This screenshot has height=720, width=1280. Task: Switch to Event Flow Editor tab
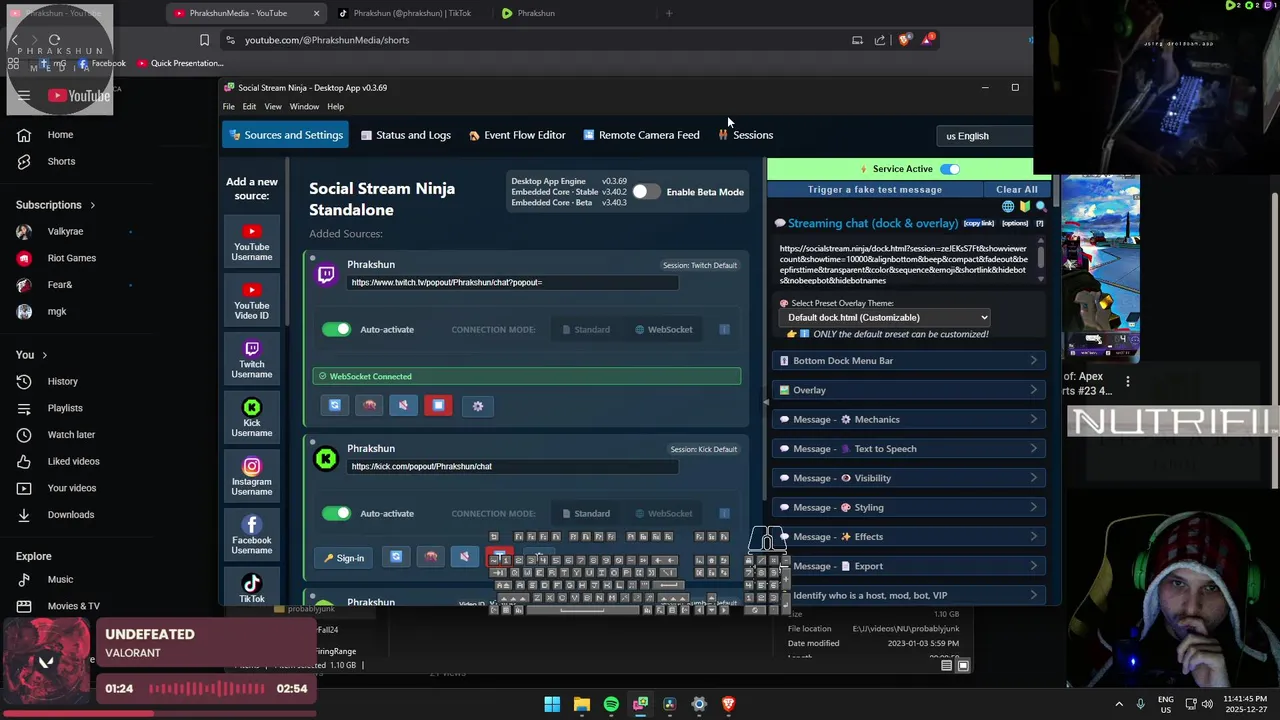pos(517,135)
